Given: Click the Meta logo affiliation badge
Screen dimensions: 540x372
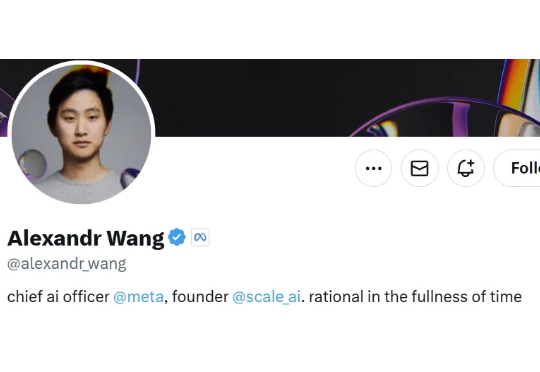Looking at the screenshot, I should [x=200, y=237].
